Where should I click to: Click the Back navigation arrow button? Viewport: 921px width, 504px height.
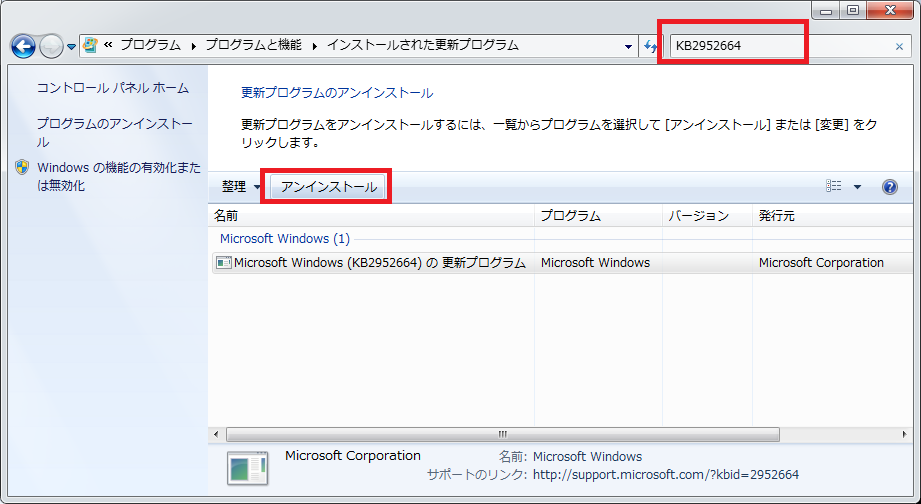24,46
